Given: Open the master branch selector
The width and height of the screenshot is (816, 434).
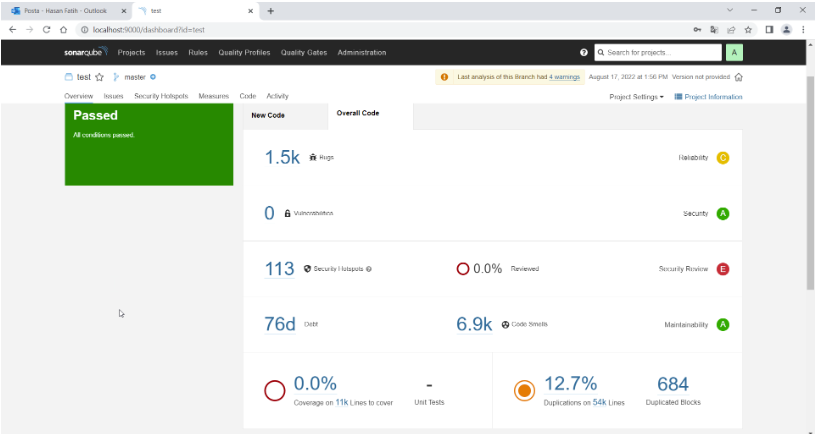Looking at the screenshot, I should [x=134, y=77].
